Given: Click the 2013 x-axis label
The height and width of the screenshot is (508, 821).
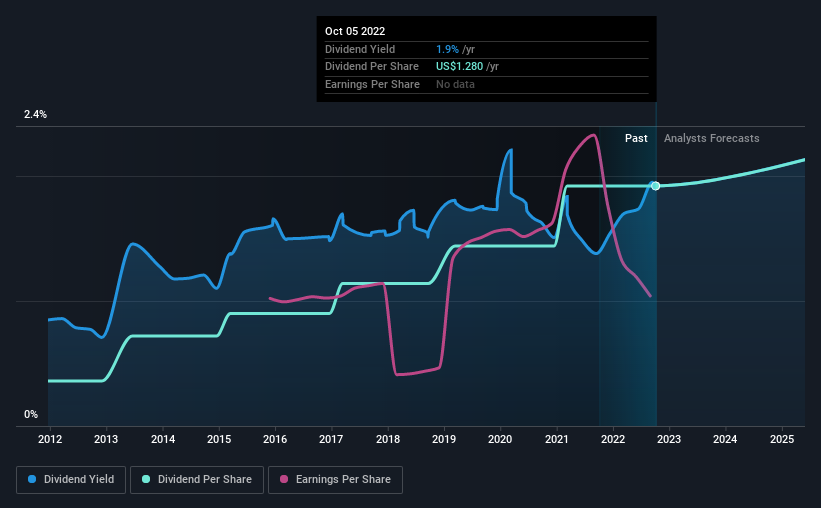Looking at the screenshot, I should [106, 439].
